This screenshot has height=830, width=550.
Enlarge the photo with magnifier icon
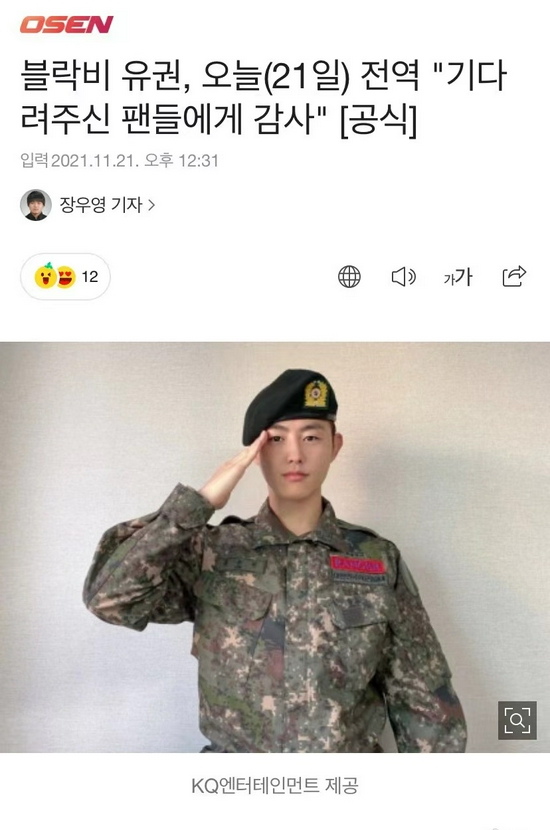click(x=517, y=720)
